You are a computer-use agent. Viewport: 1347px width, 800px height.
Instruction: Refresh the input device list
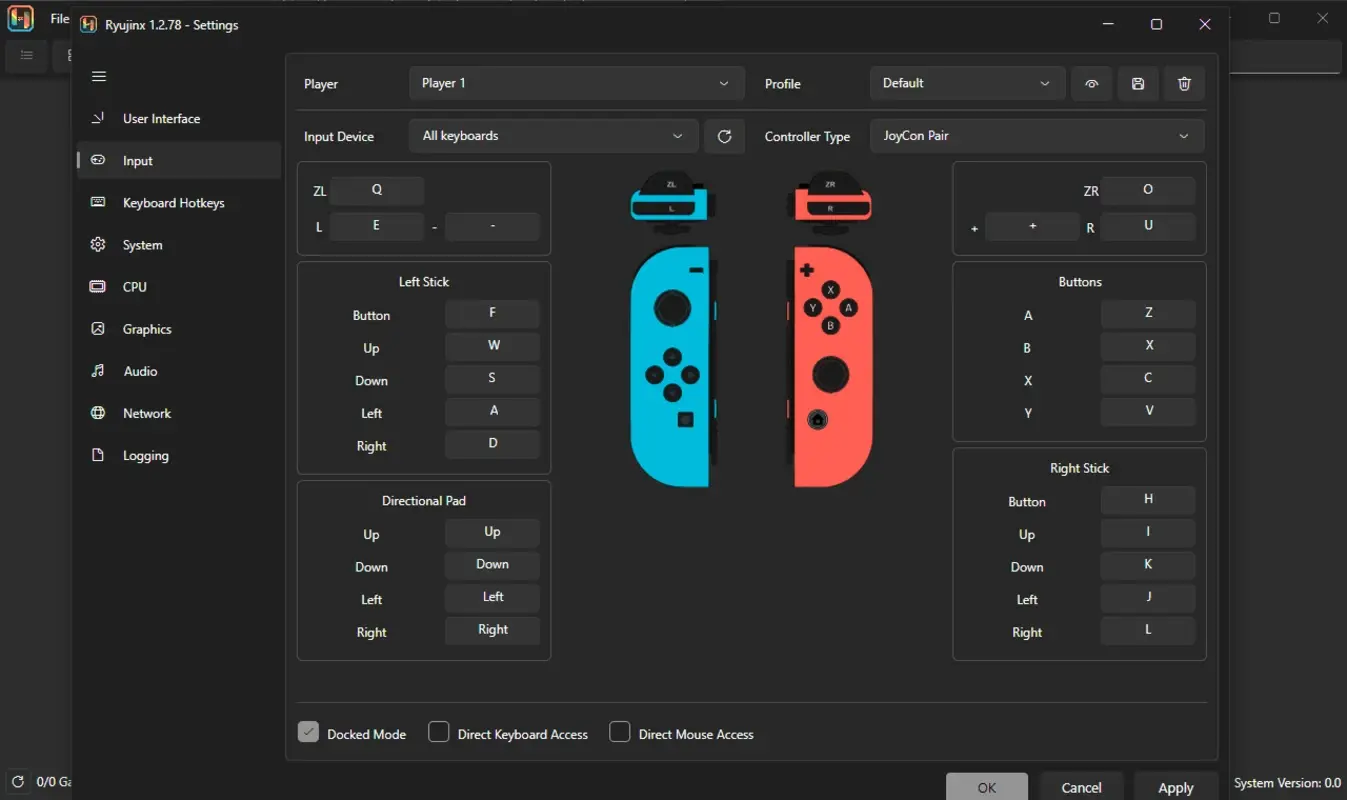click(724, 135)
